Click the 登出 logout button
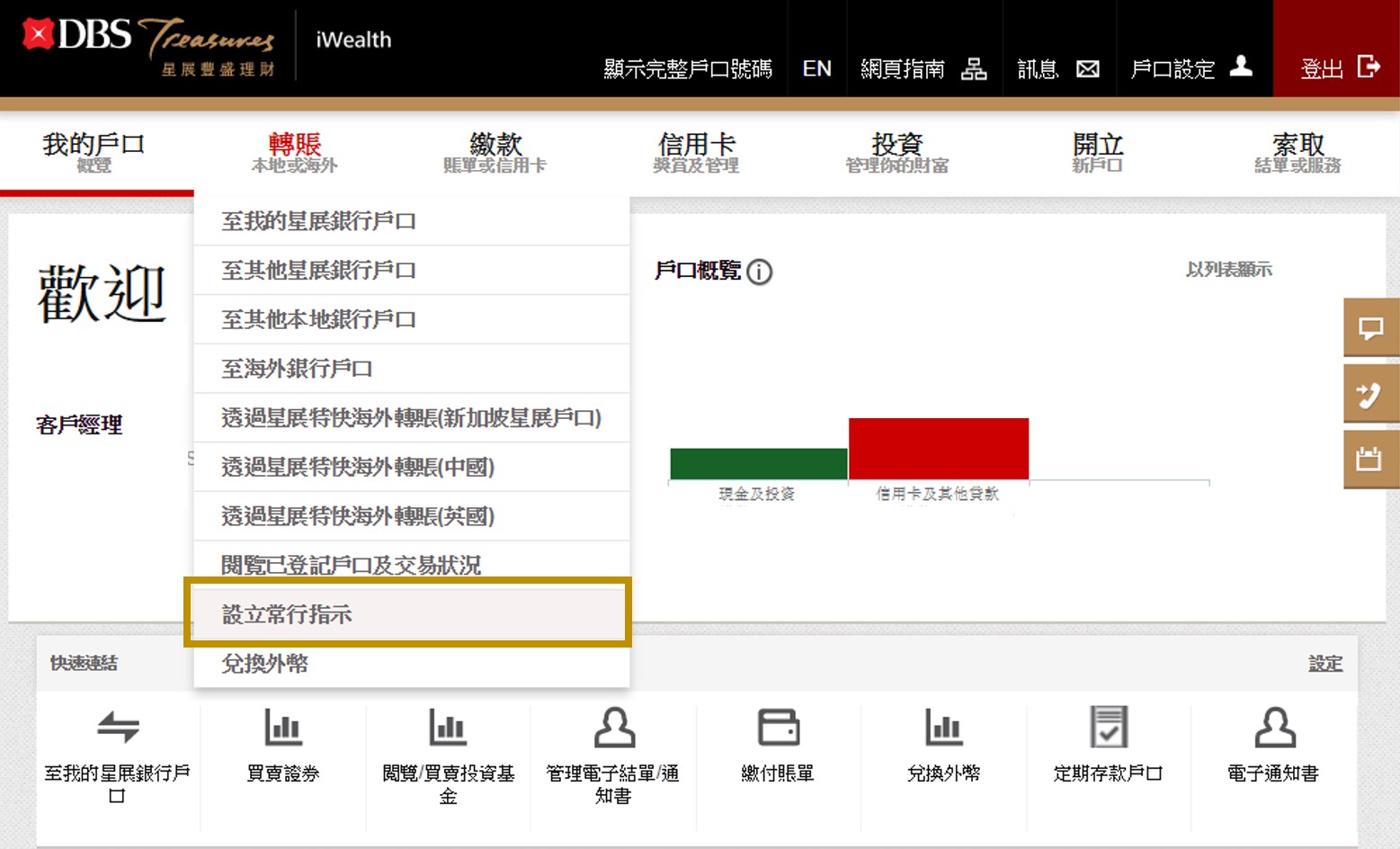Viewport: 1400px width, 849px height. [1338, 68]
